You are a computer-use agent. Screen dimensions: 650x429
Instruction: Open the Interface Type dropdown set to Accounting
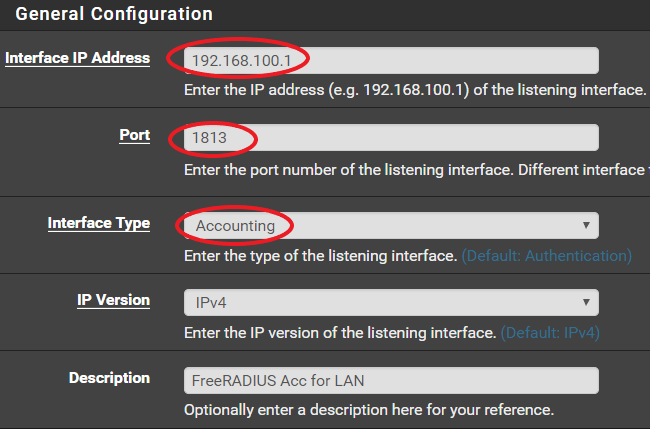(x=390, y=225)
